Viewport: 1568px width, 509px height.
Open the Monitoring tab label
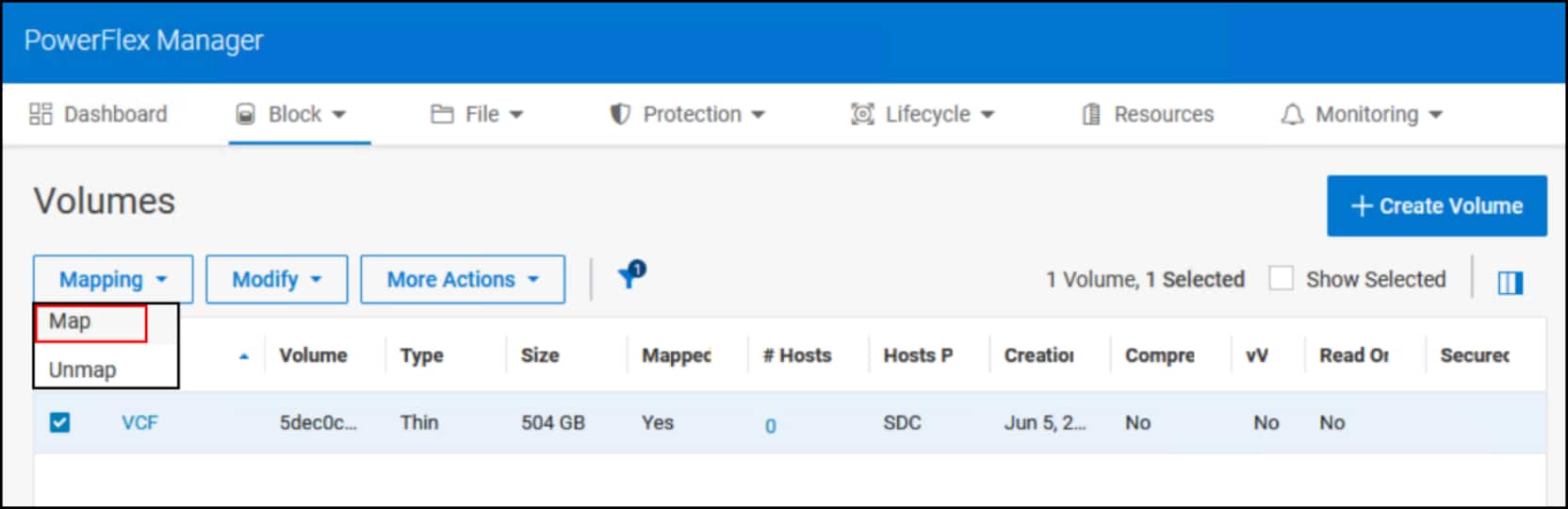pyautogui.click(x=1366, y=114)
